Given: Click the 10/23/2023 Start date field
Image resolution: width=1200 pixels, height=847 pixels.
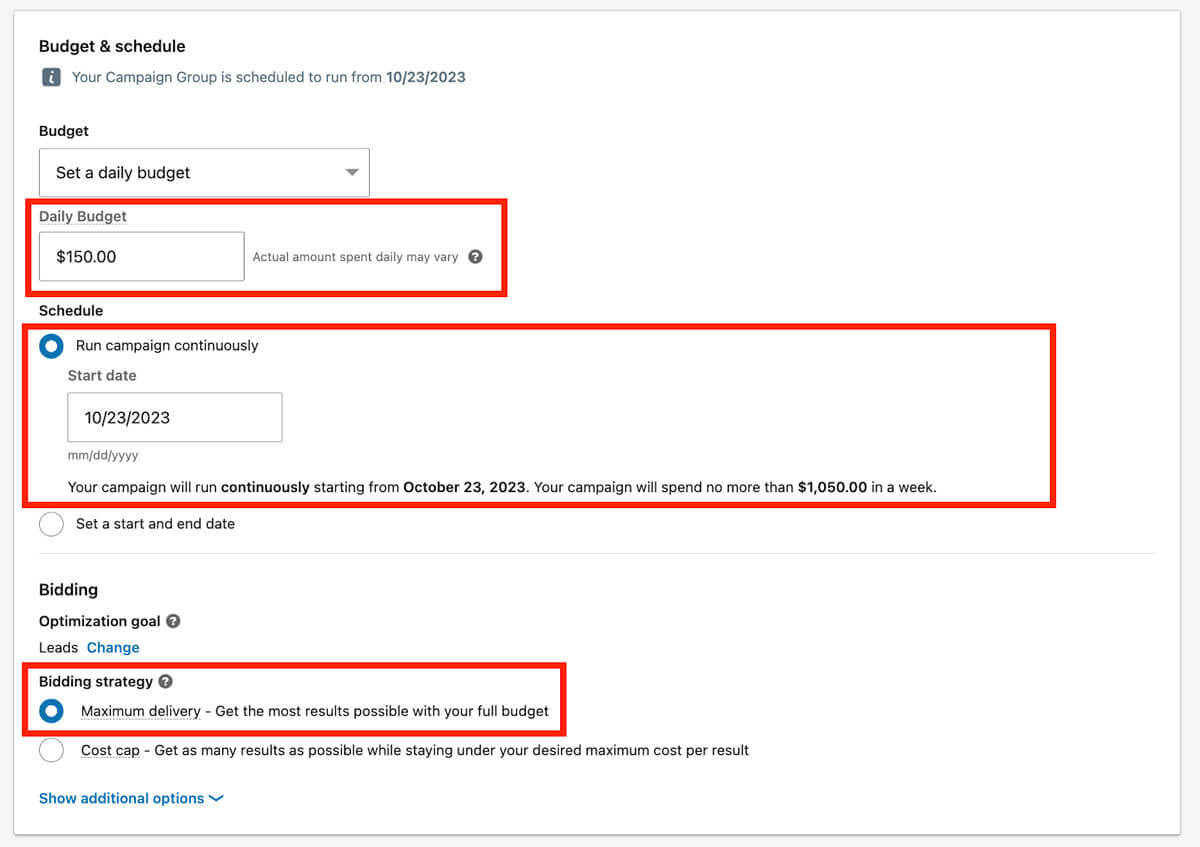Looking at the screenshot, I should (174, 417).
